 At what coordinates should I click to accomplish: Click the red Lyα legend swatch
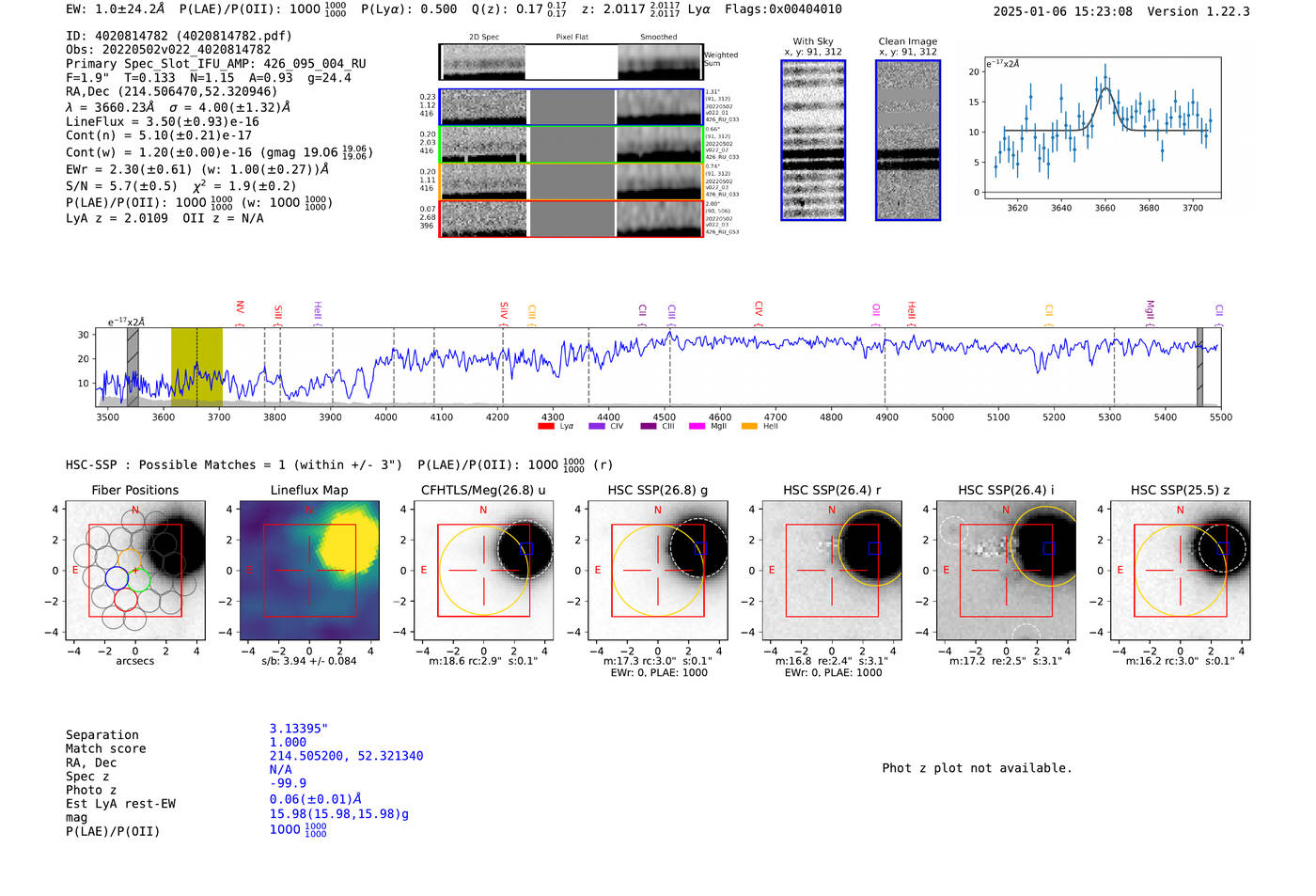click(x=545, y=426)
